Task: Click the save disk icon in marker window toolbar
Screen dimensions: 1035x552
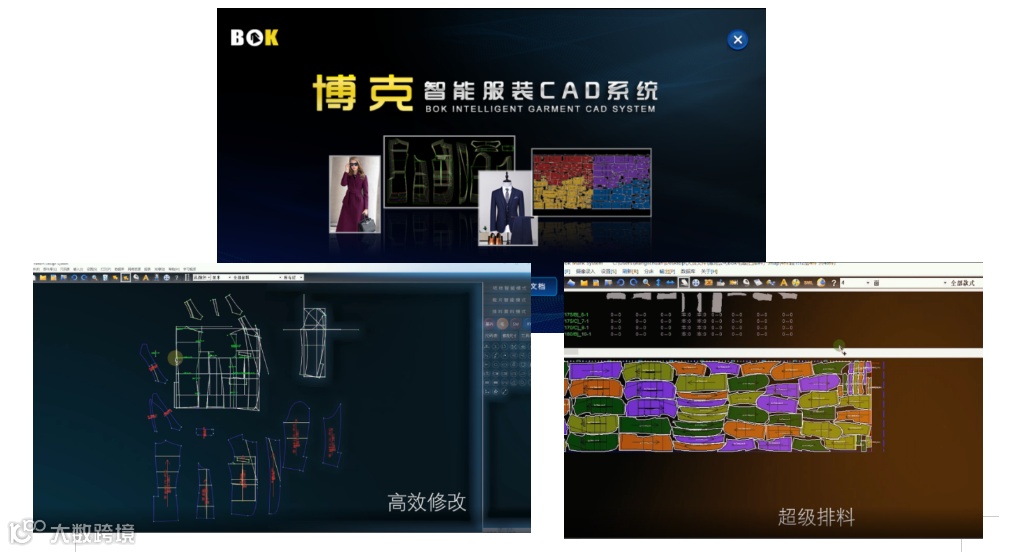Action: pyautogui.click(x=596, y=283)
